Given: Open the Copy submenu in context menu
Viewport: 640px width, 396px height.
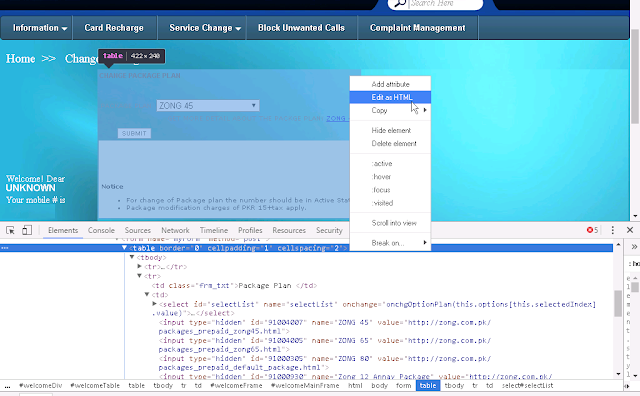Looking at the screenshot, I should 390,110.
